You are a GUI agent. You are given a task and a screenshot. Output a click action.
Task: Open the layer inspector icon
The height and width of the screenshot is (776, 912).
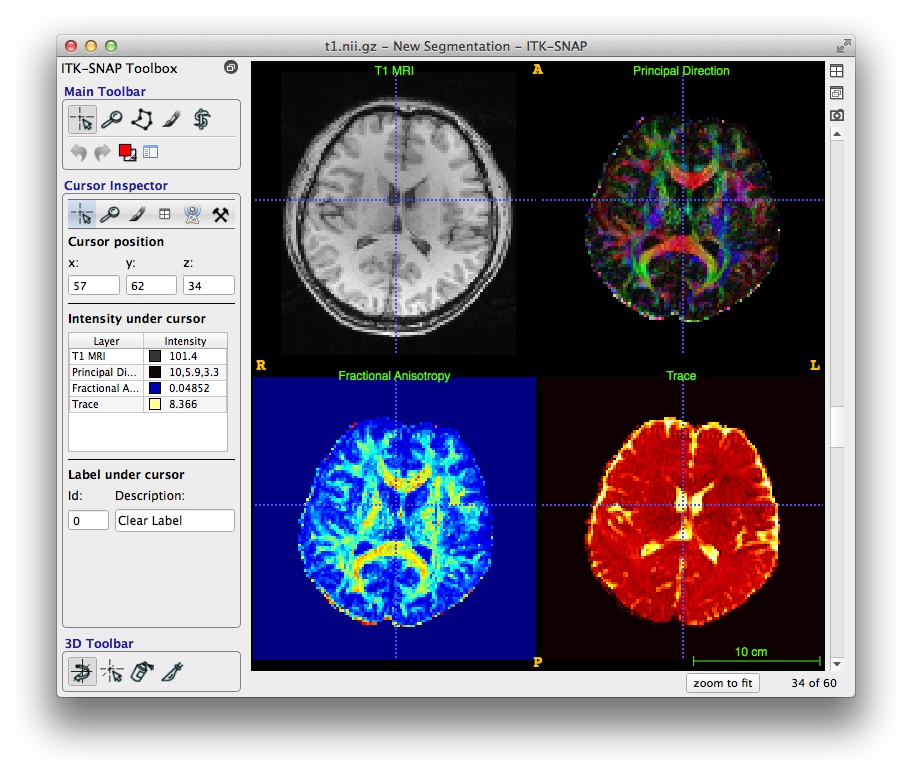[x=151, y=152]
